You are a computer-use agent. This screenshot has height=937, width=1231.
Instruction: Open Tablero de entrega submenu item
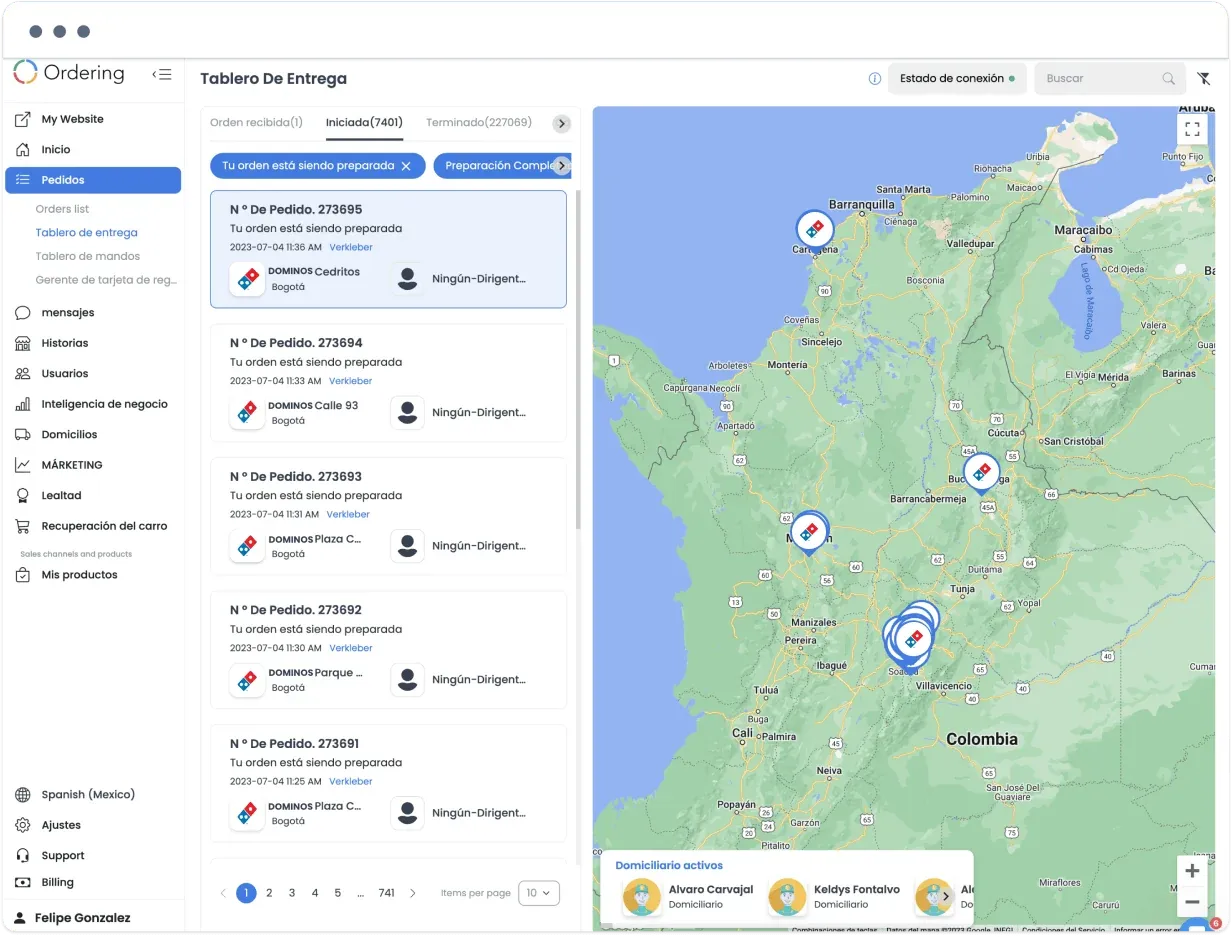point(87,233)
